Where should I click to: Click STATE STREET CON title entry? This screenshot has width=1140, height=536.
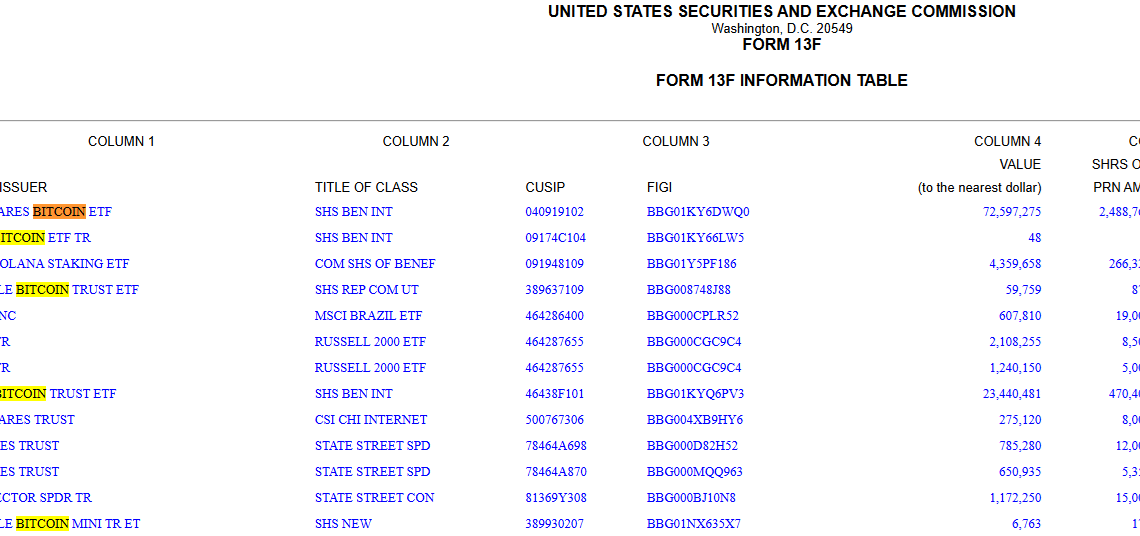[374, 498]
